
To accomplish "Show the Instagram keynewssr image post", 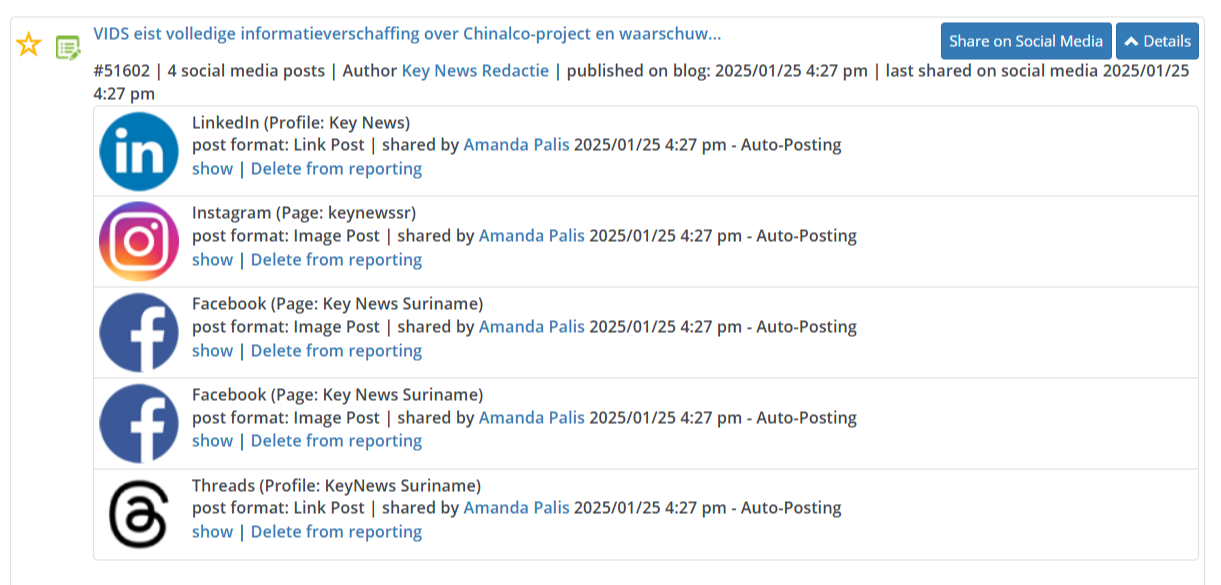I will pos(212,260).
